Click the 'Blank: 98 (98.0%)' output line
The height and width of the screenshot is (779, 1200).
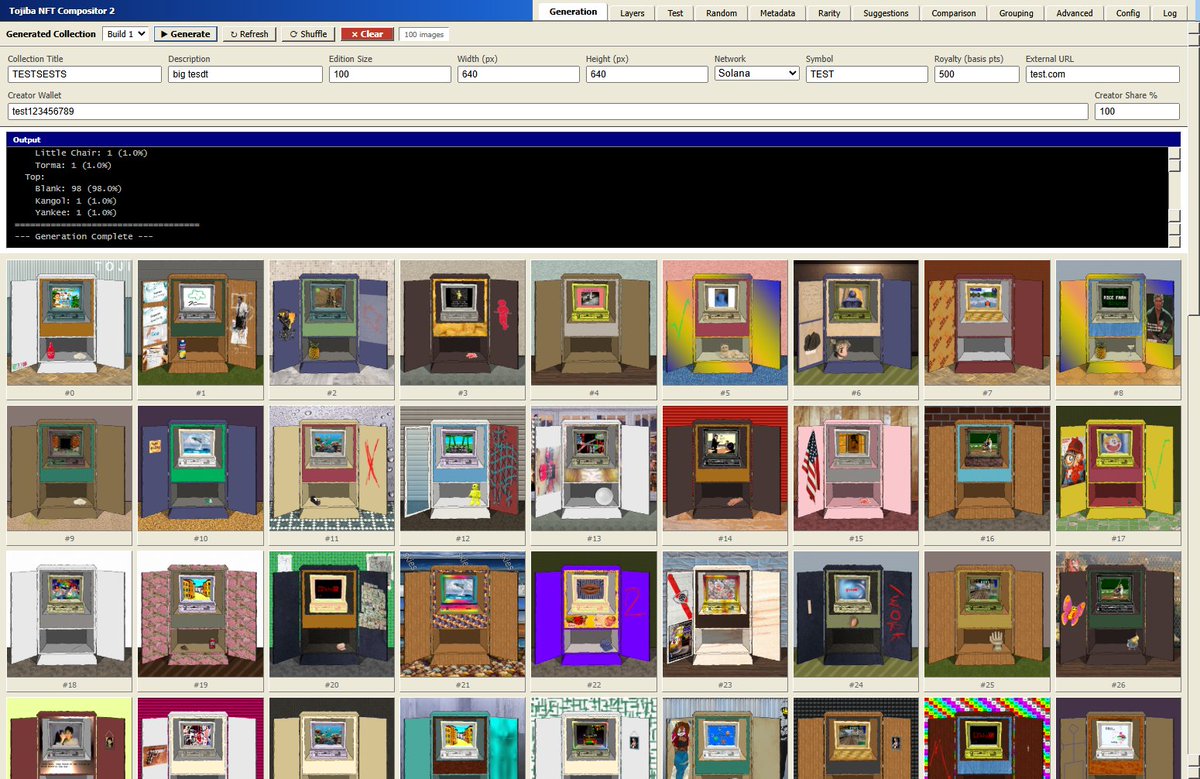(x=78, y=189)
